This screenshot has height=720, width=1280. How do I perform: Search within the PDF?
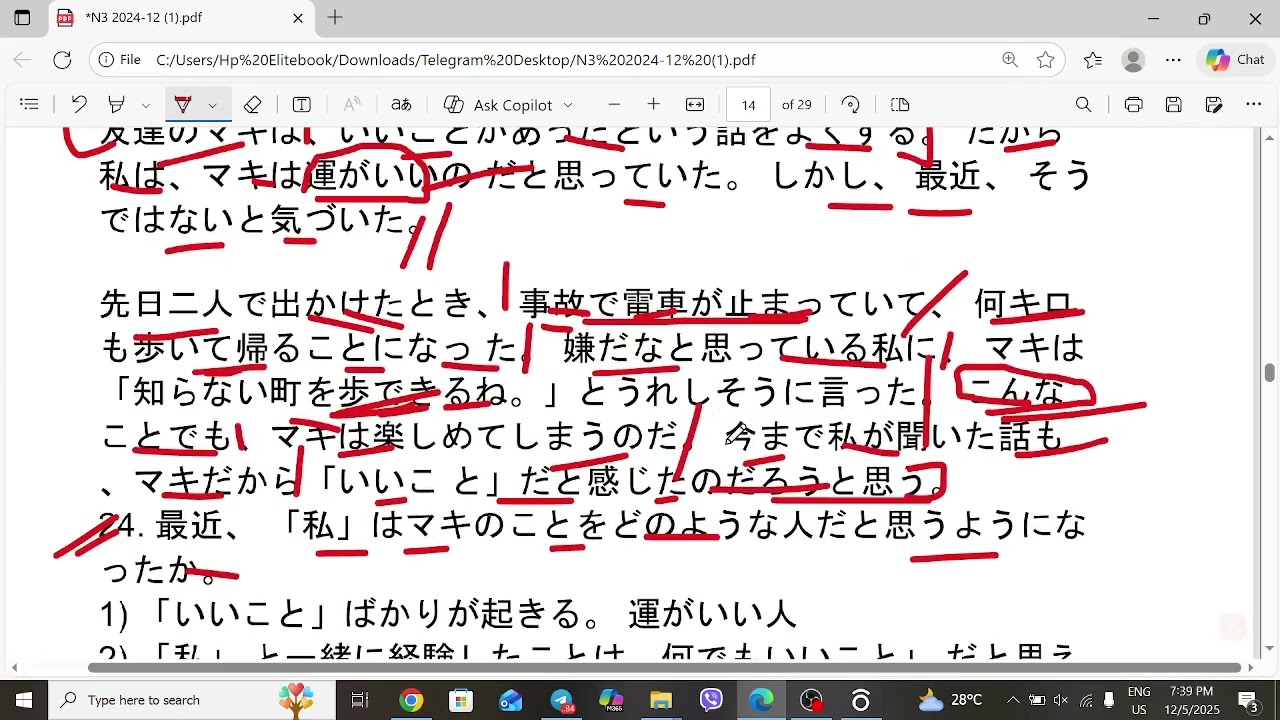click(1083, 105)
